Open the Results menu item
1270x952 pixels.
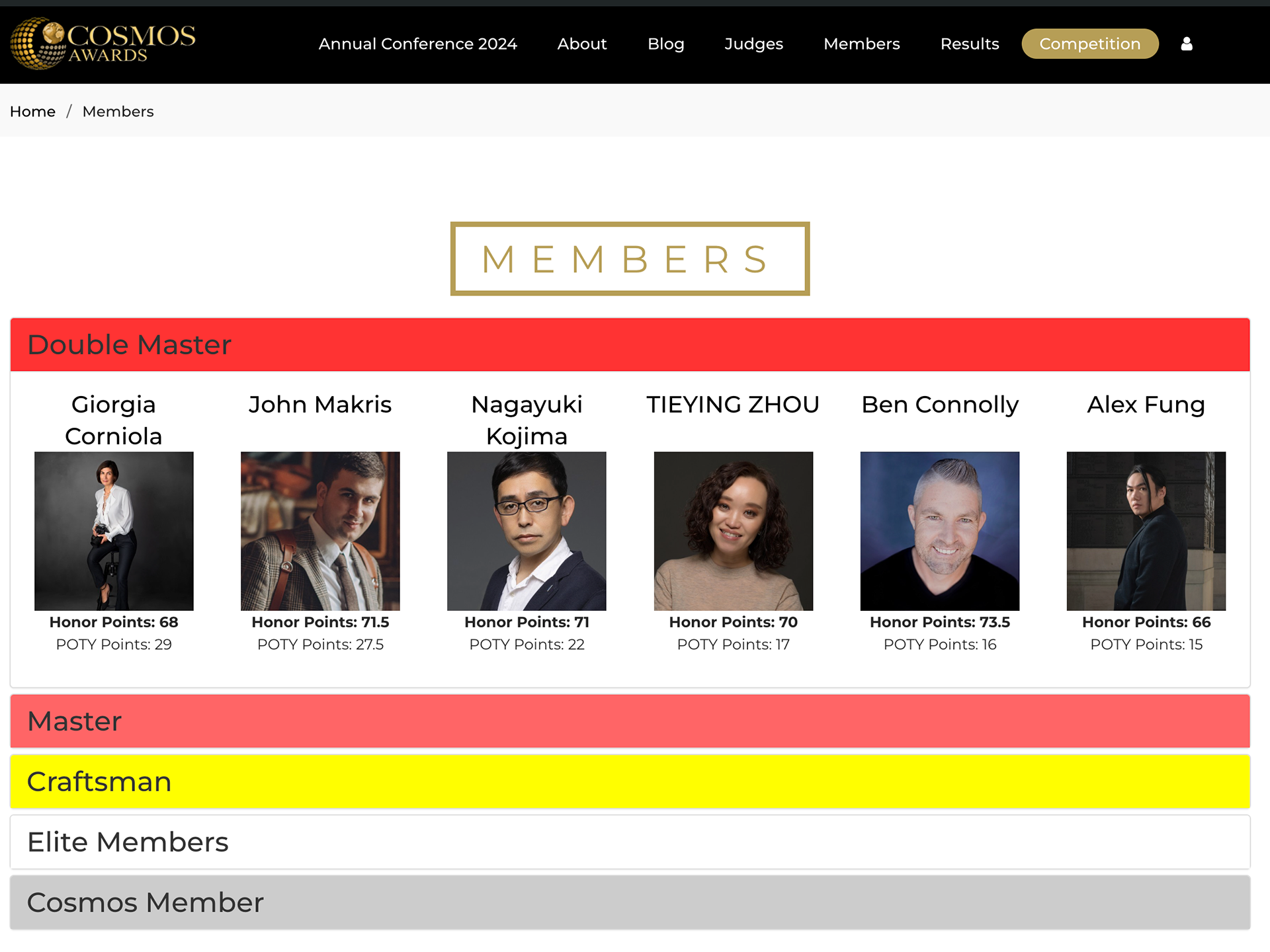tap(970, 44)
